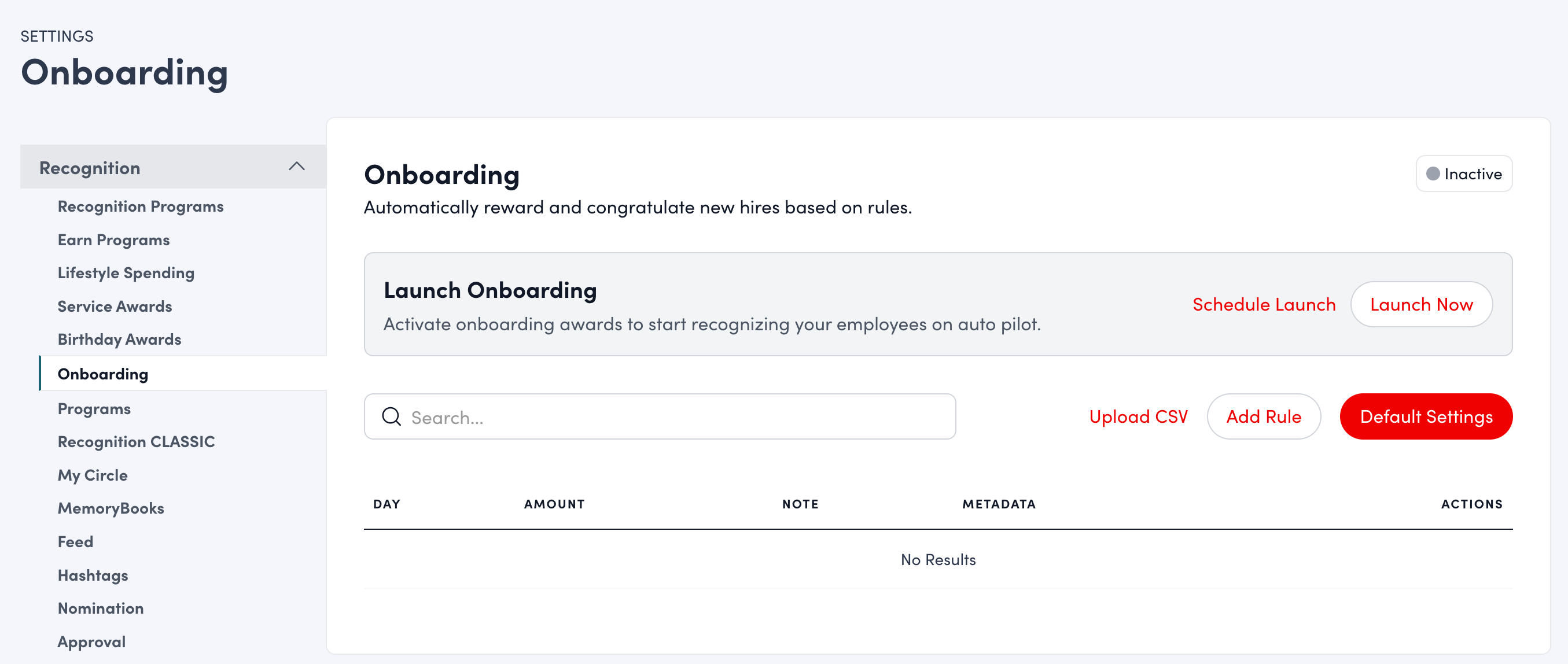Select the Service Awards sidebar item
1568x664 pixels.
(115, 305)
